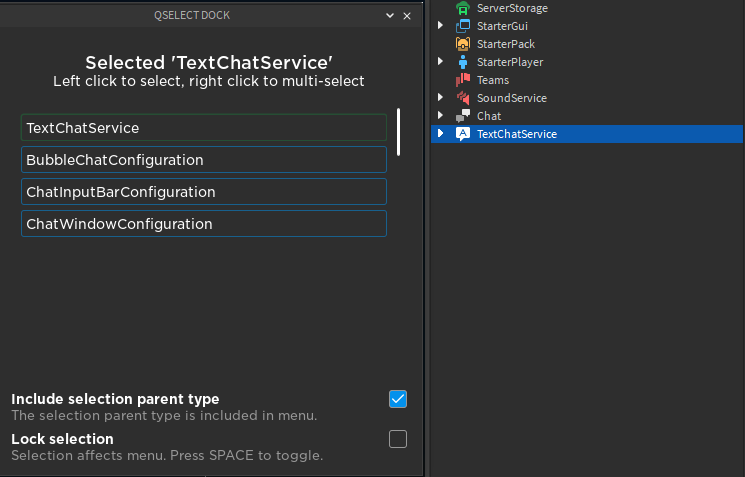Click the ServerStorage icon in Explorer
Screen dimensions: 745x477
pyautogui.click(x=463, y=8)
